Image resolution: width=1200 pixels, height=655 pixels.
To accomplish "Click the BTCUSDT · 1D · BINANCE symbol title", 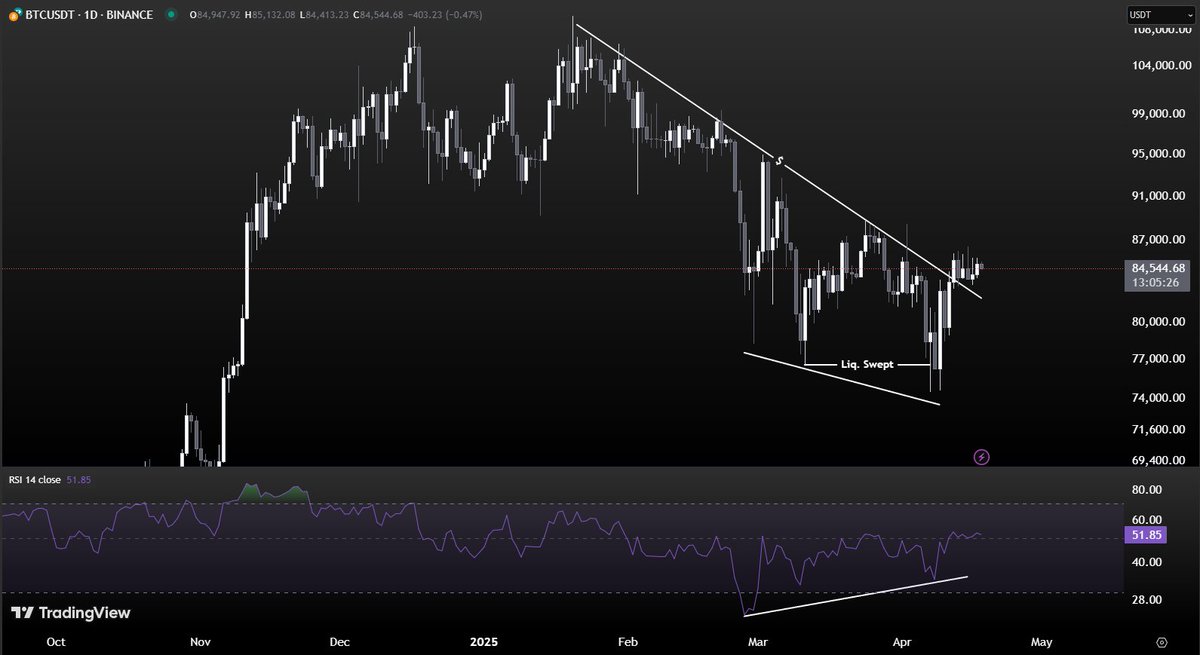I will (x=88, y=15).
